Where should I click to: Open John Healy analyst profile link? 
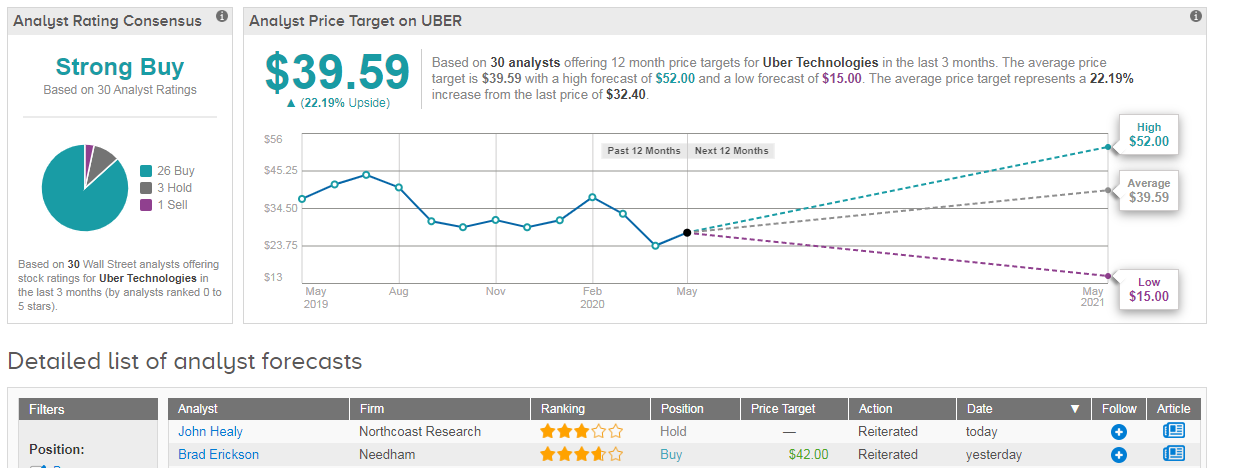click(210, 432)
